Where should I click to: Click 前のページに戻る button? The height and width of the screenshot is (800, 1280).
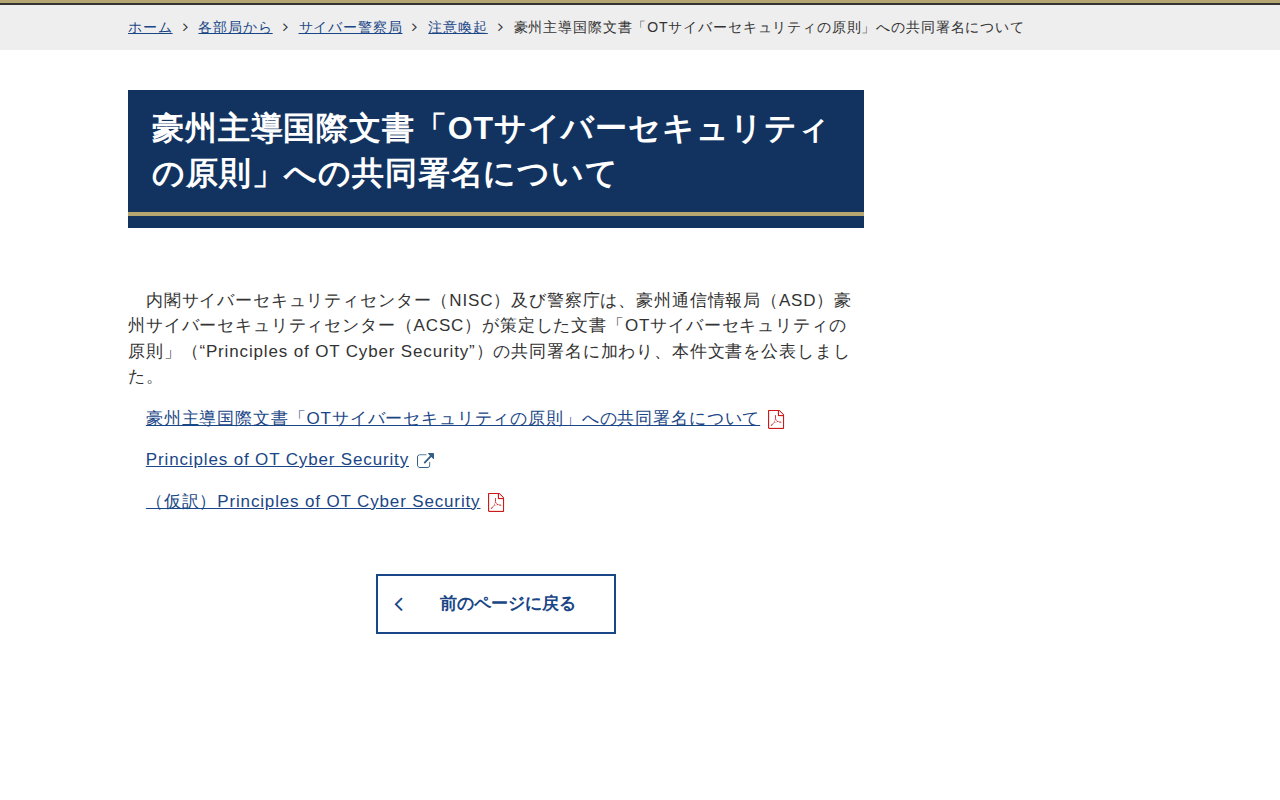[x=496, y=604]
